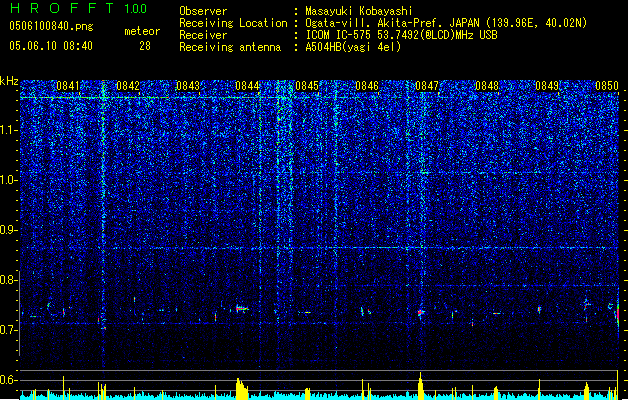Viewport: 629px width, 400px height.
Task: Click time marker 0850
Action: coord(607,86)
